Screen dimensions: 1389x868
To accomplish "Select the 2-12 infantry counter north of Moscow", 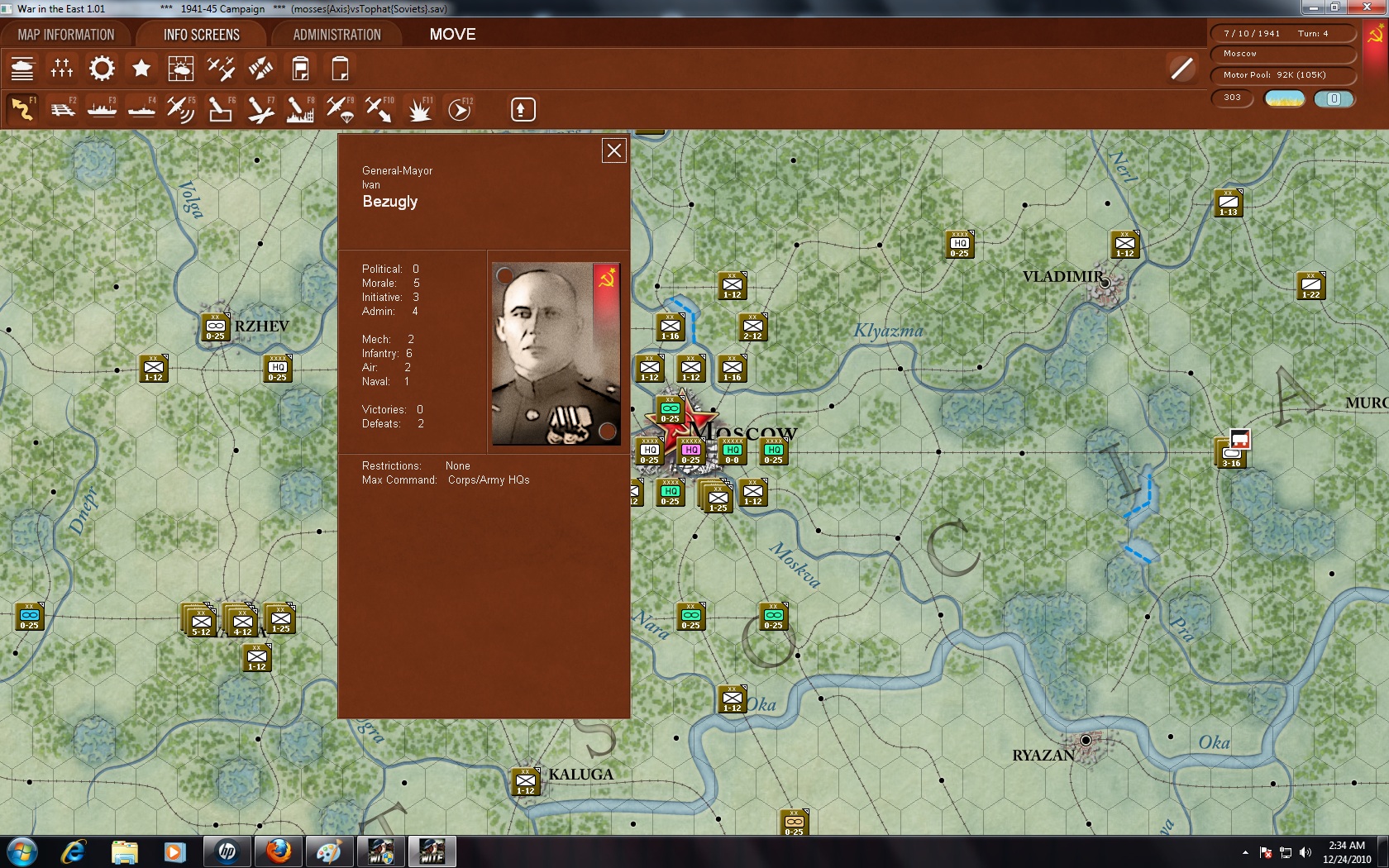I will (x=753, y=327).
